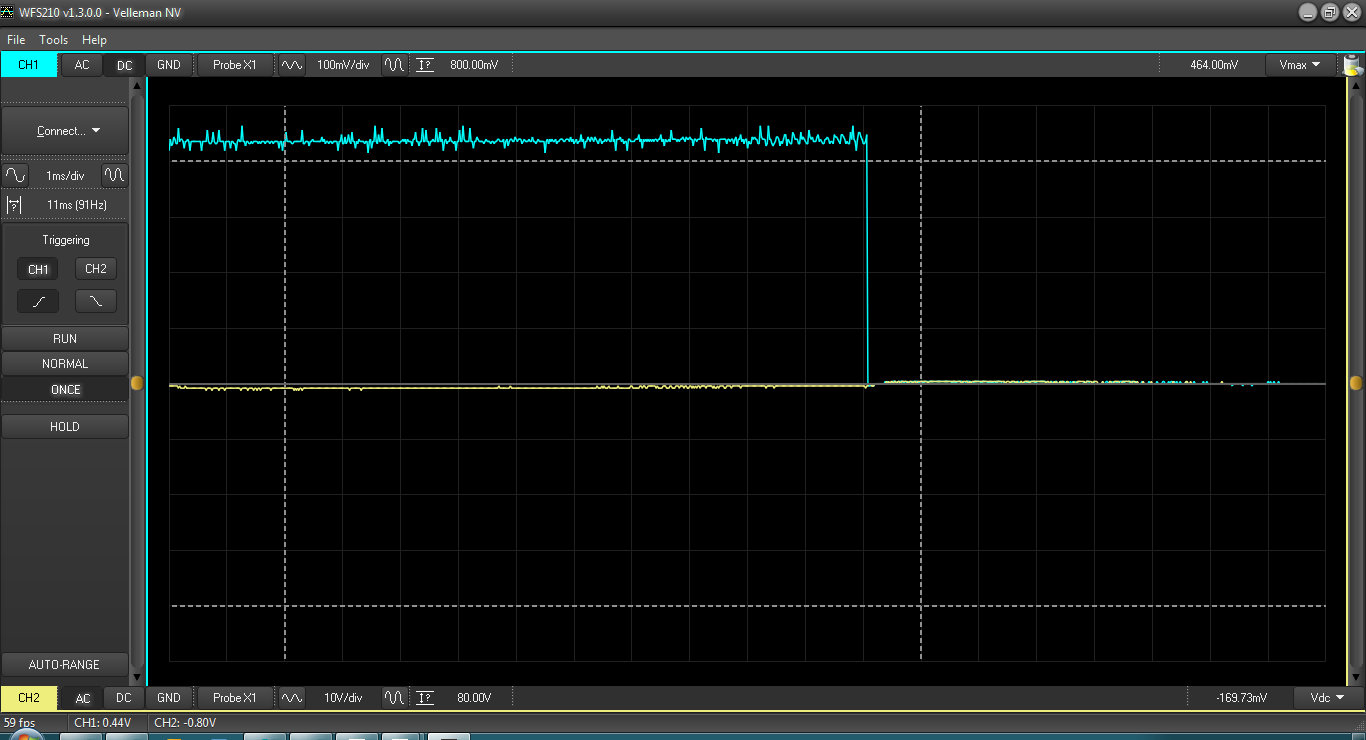
Task: Toggle CH1 Probe X1 setting
Action: coord(235,65)
